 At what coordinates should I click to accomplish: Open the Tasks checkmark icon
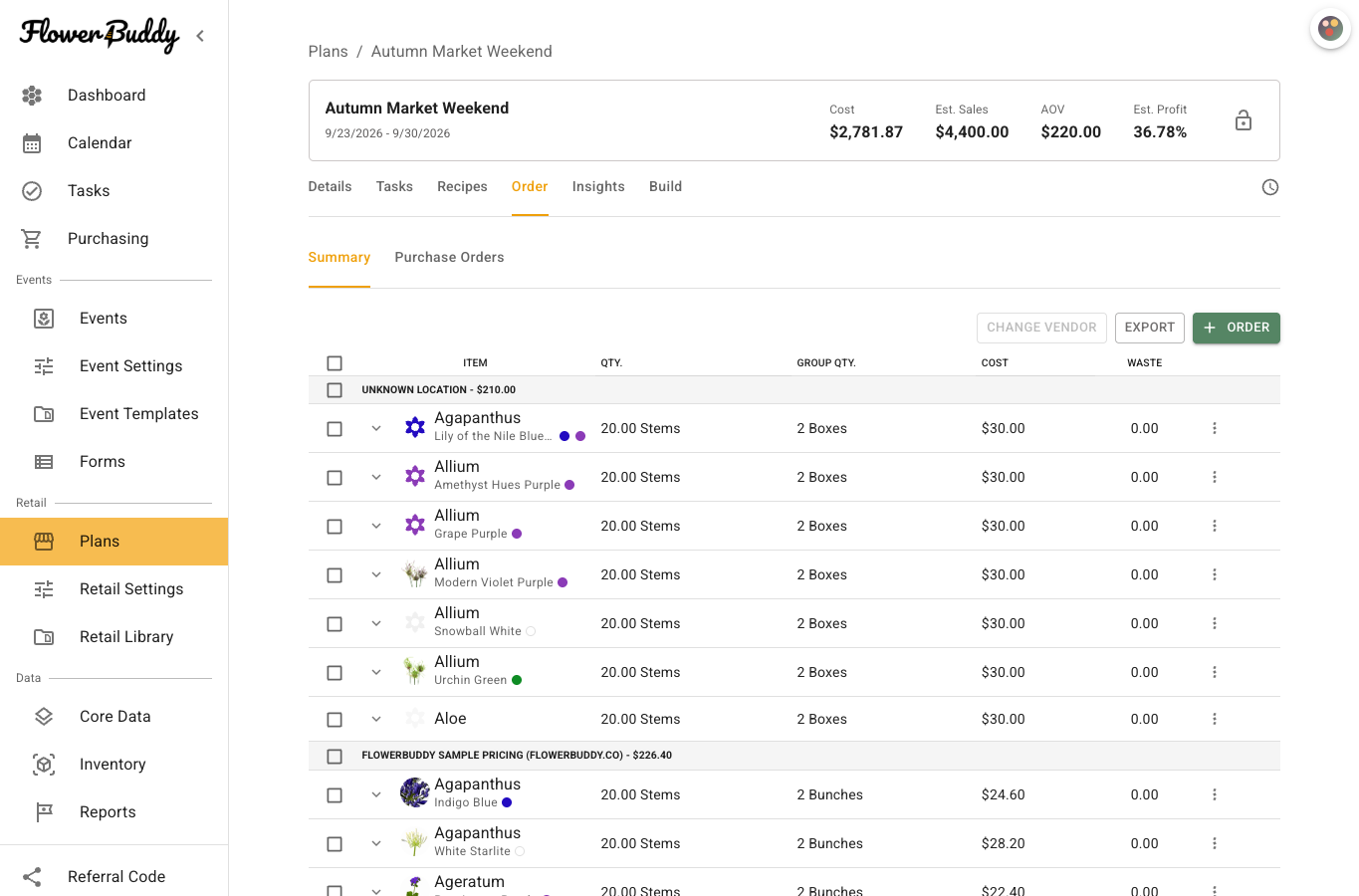click(x=32, y=191)
